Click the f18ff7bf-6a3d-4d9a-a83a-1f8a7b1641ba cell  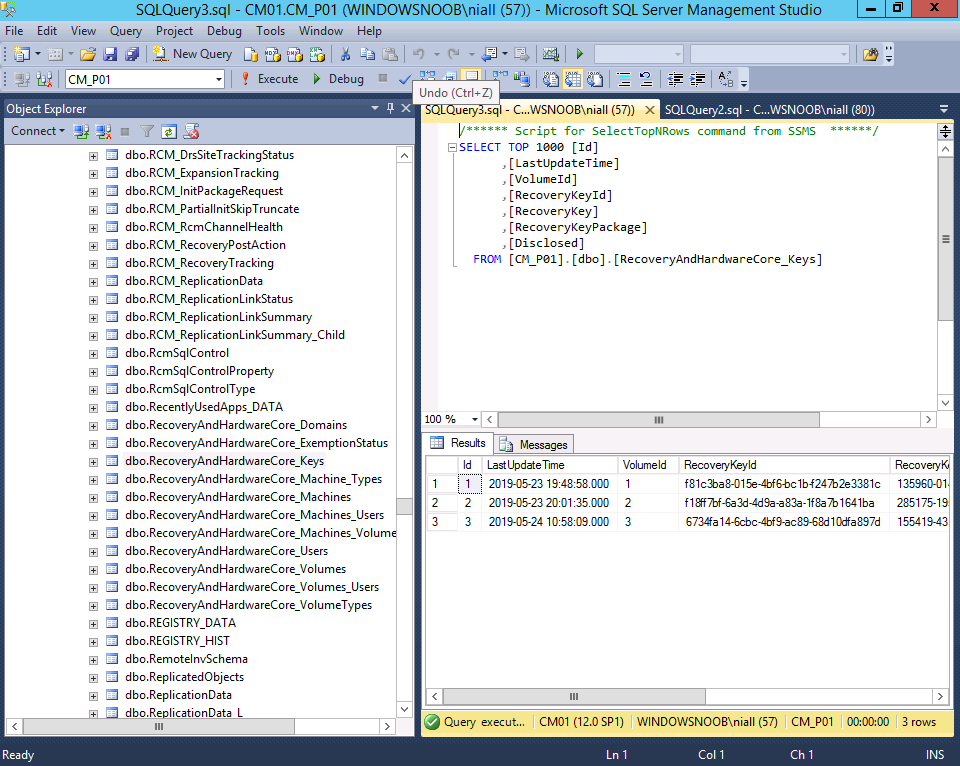pos(784,503)
